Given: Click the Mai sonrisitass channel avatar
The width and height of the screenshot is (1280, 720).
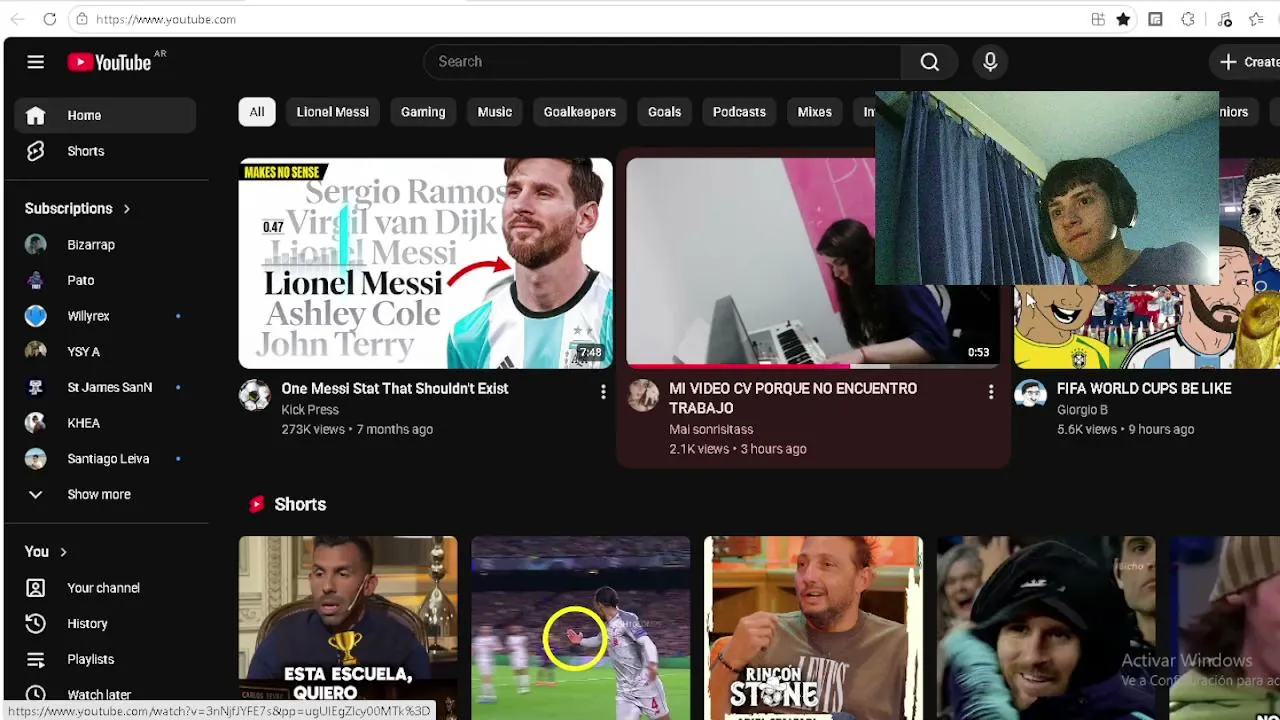Looking at the screenshot, I should pyautogui.click(x=643, y=395).
